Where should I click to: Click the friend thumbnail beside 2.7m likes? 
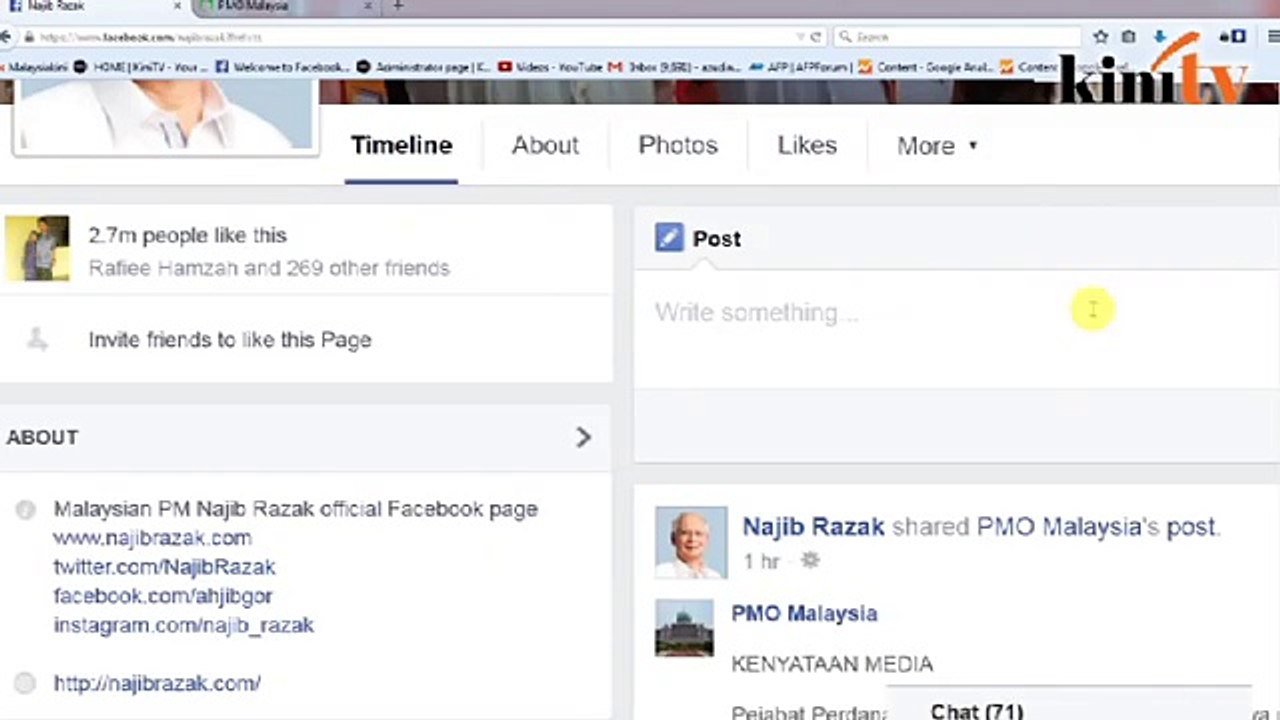click(x=37, y=248)
